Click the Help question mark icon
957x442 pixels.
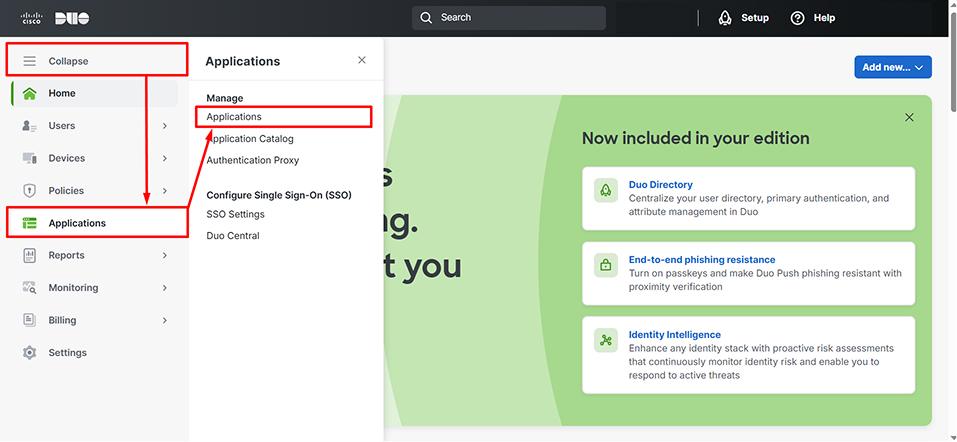[797, 18]
